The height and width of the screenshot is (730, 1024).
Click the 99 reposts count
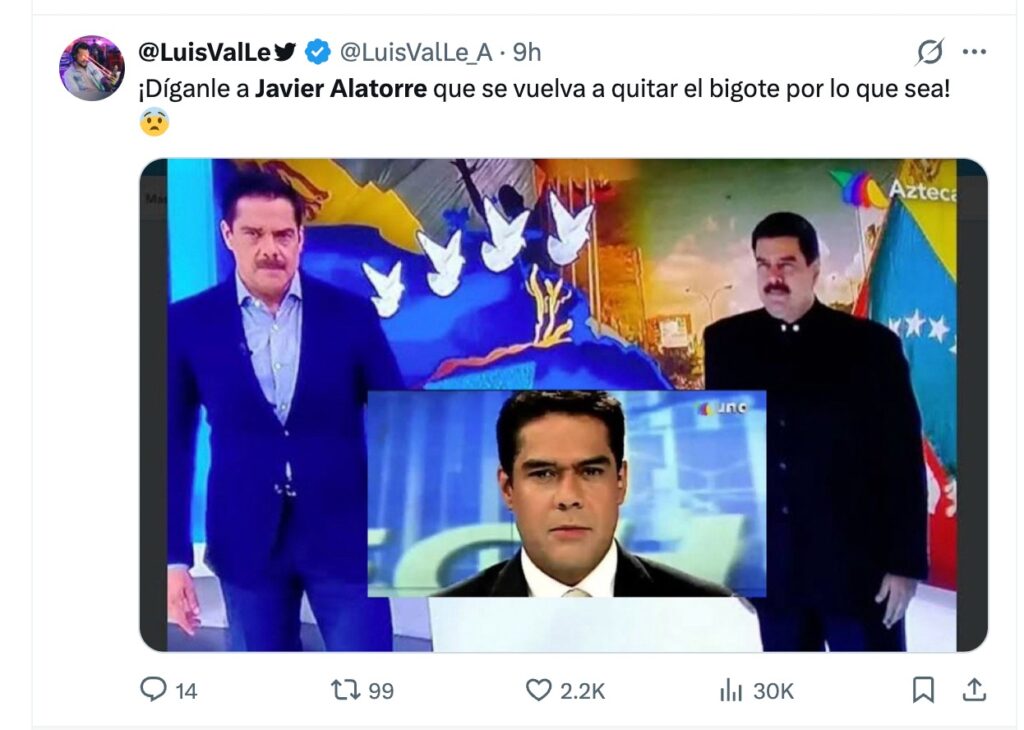click(x=381, y=690)
